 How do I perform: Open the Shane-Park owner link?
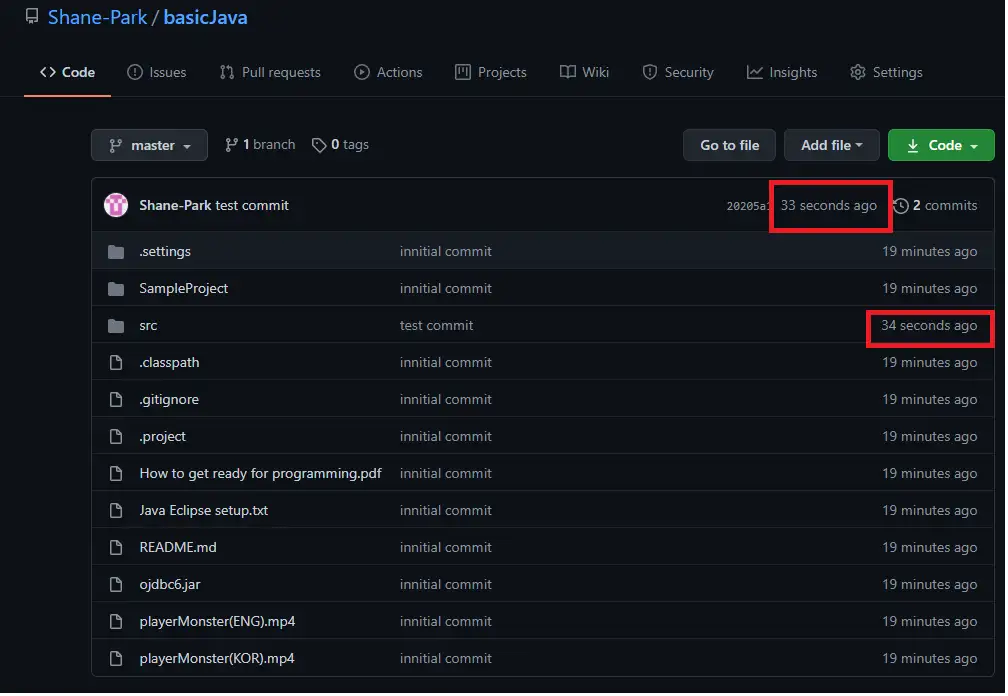(x=97, y=17)
